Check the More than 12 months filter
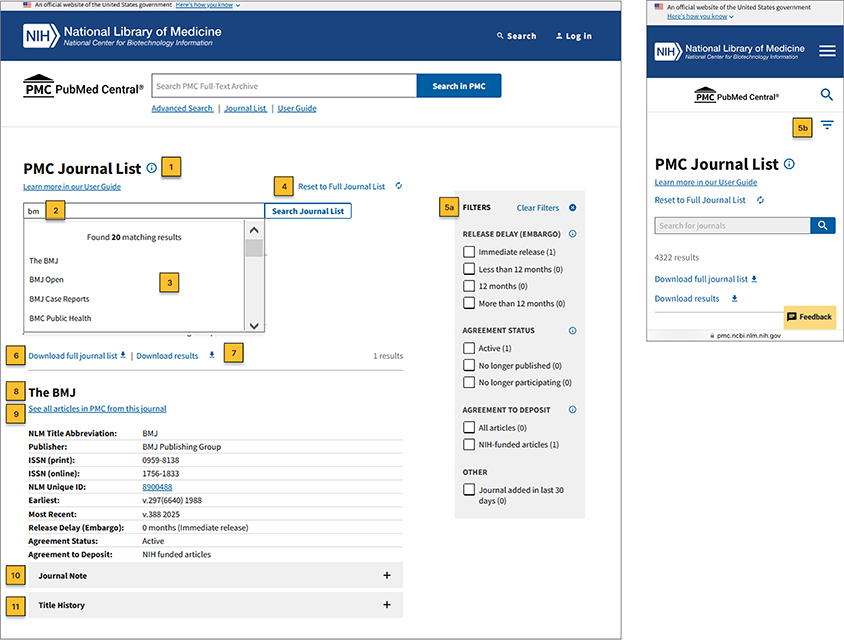844x640 pixels. coord(469,303)
